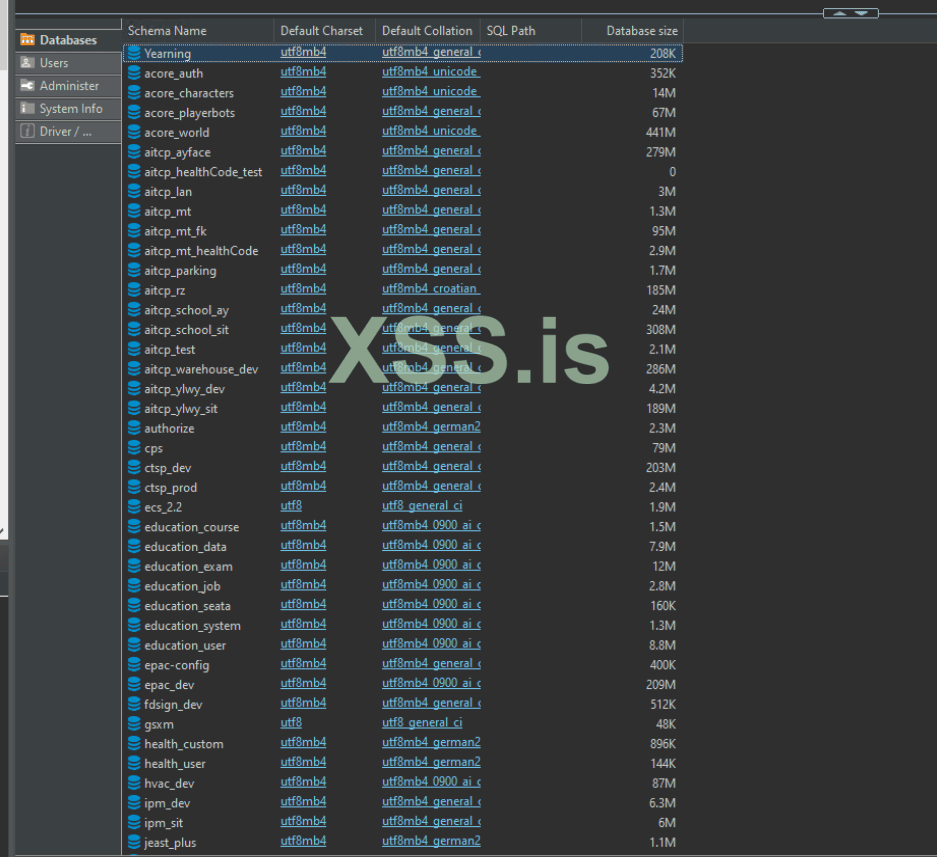Open the utf8 charset link for gsxm
The image size is (937, 857).
pos(291,723)
